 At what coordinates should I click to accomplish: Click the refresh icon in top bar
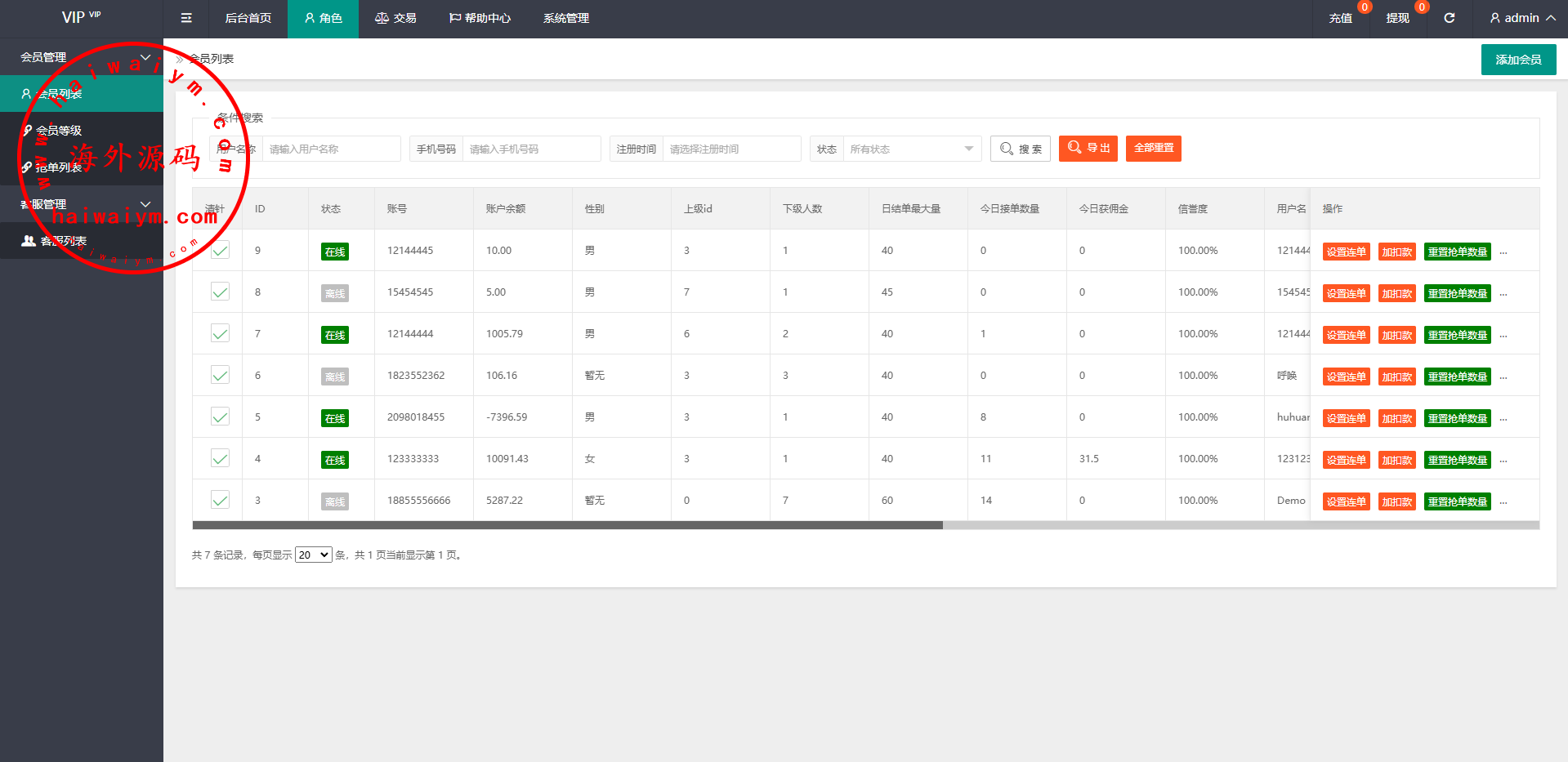(x=1449, y=18)
